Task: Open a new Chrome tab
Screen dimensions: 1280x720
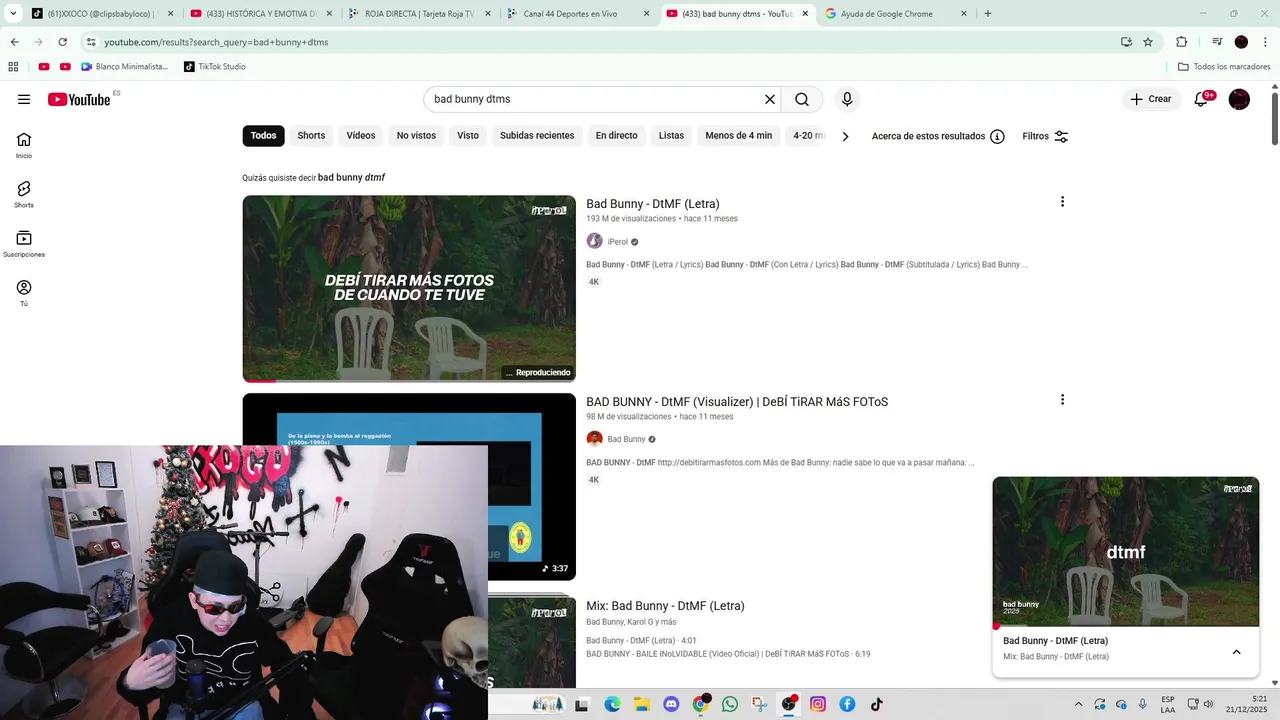Action: pos(988,14)
